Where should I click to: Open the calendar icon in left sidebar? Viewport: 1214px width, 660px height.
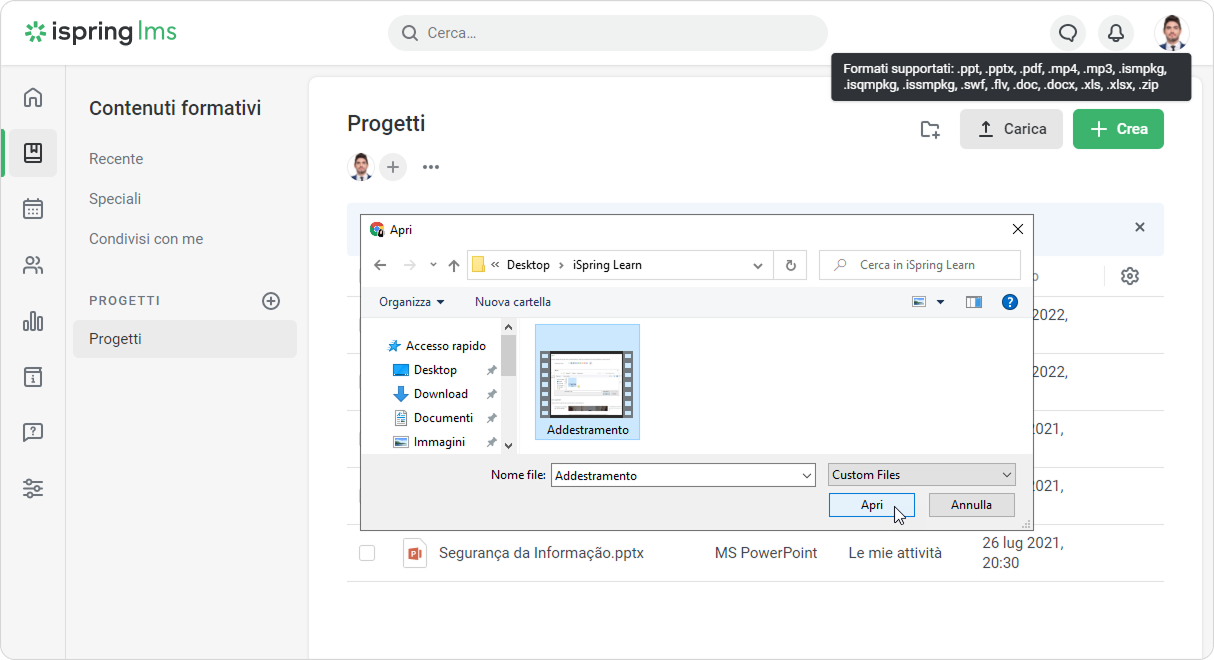[33, 209]
